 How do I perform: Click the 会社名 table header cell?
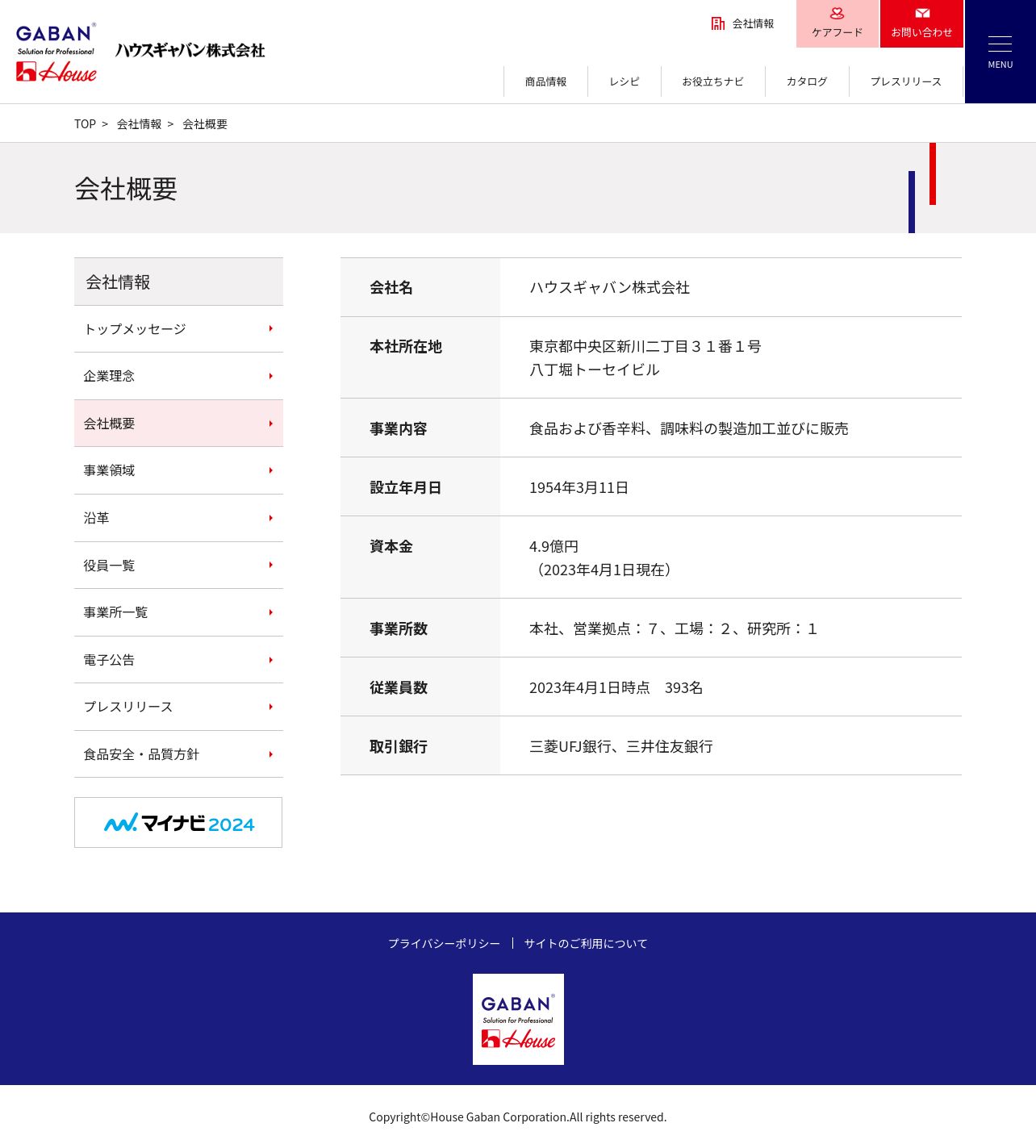[420, 287]
